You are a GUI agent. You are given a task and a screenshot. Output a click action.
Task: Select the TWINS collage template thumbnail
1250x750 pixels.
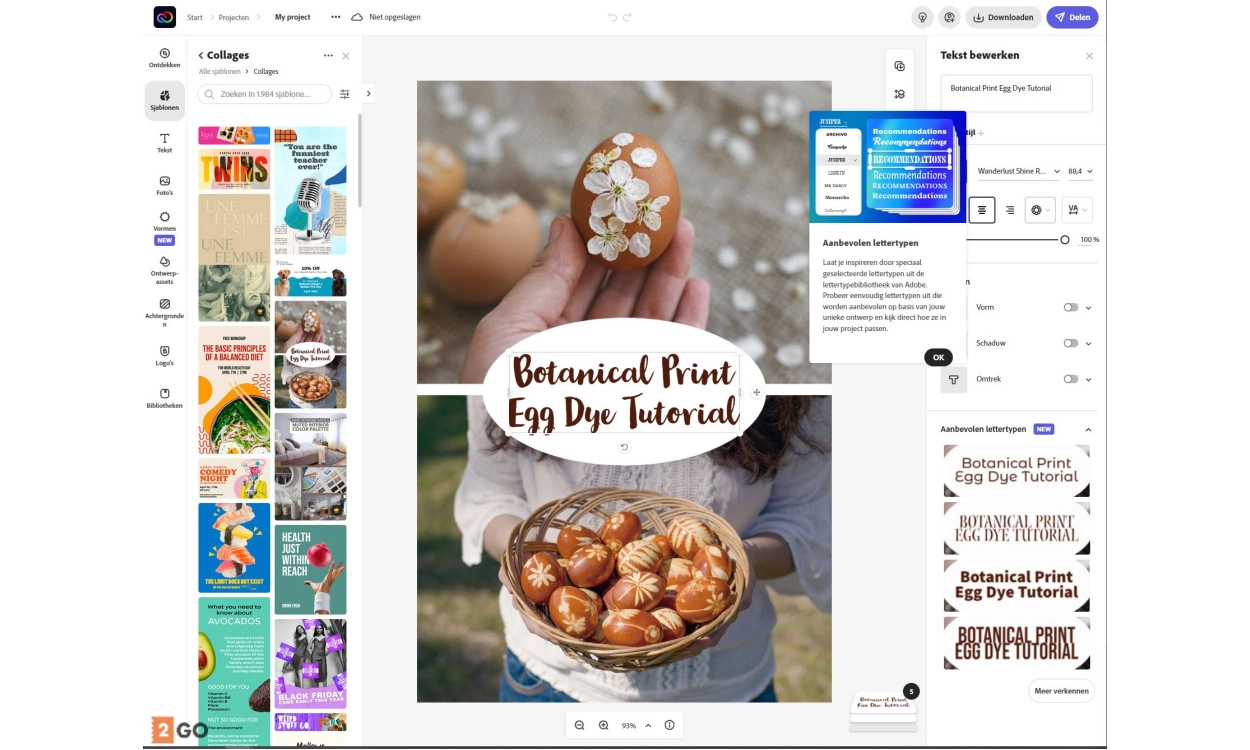[234, 170]
